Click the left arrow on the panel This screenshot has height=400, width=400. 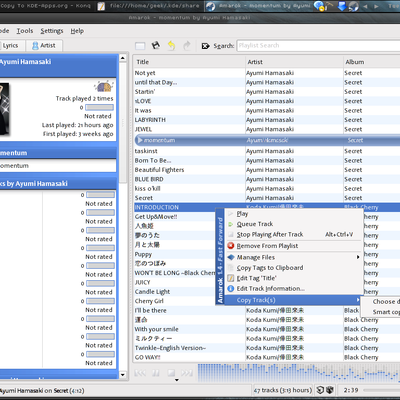pyautogui.click(x=365, y=6)
